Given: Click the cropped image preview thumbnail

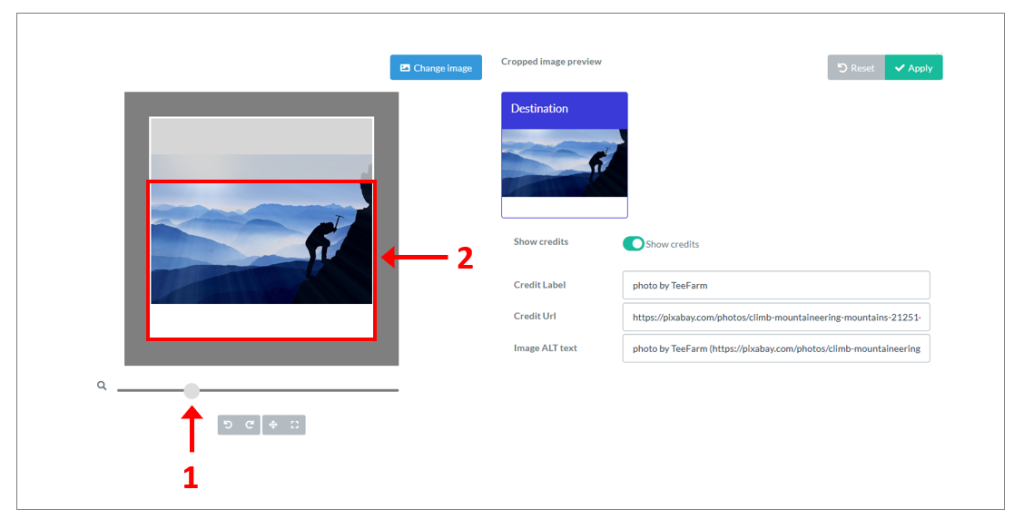Looking at the screenshot, I should pyautogui.click(x=564, y=163).
